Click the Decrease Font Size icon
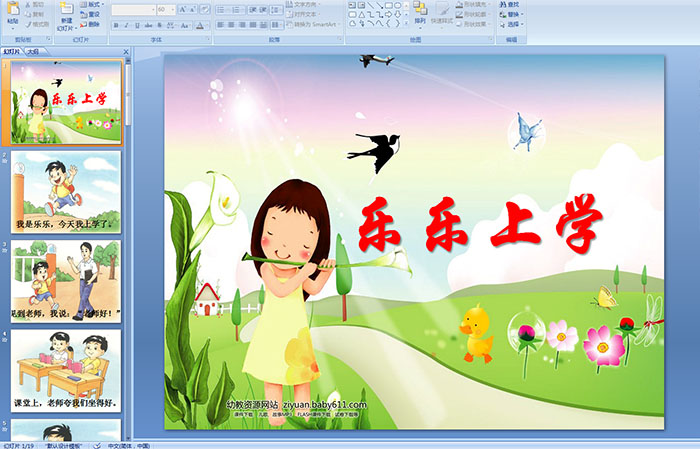700x449 pixels. [x=193, y=9]
